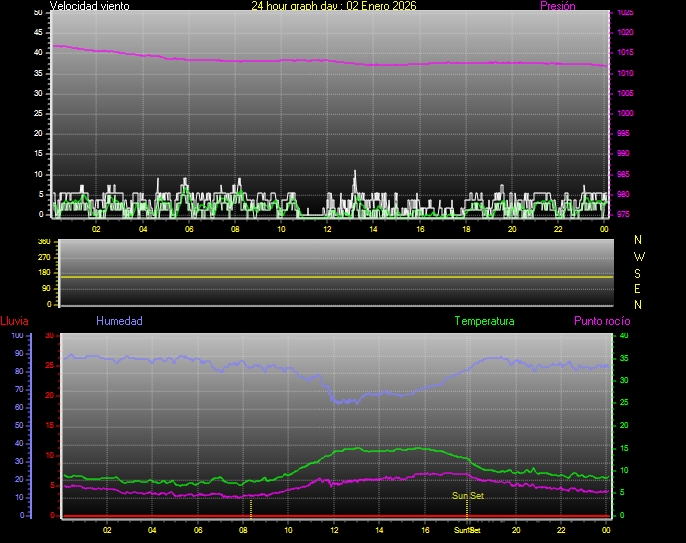
Task: Click the yellow dotted sunrise marker near 08
Action: coord(250,507)
